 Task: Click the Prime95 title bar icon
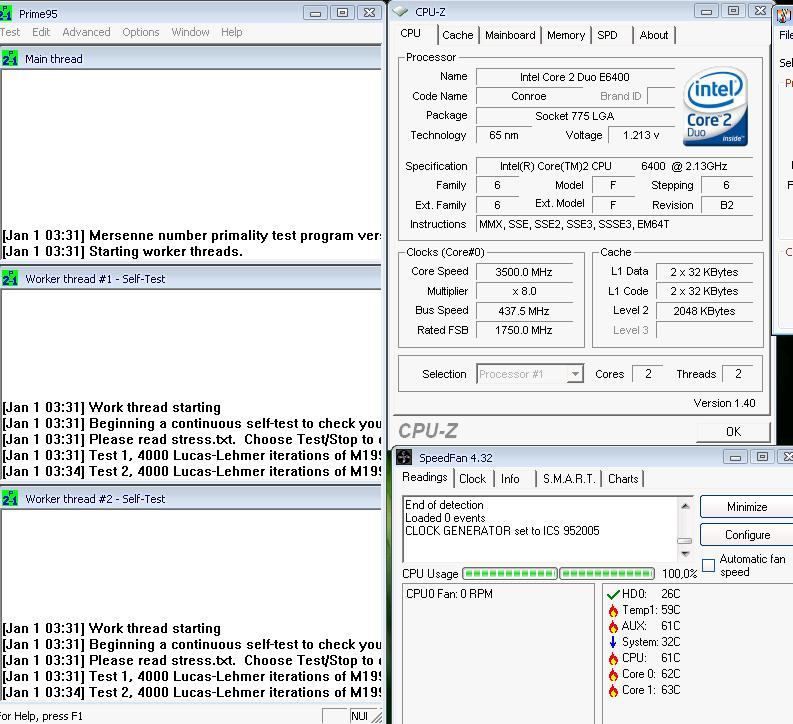5,13
